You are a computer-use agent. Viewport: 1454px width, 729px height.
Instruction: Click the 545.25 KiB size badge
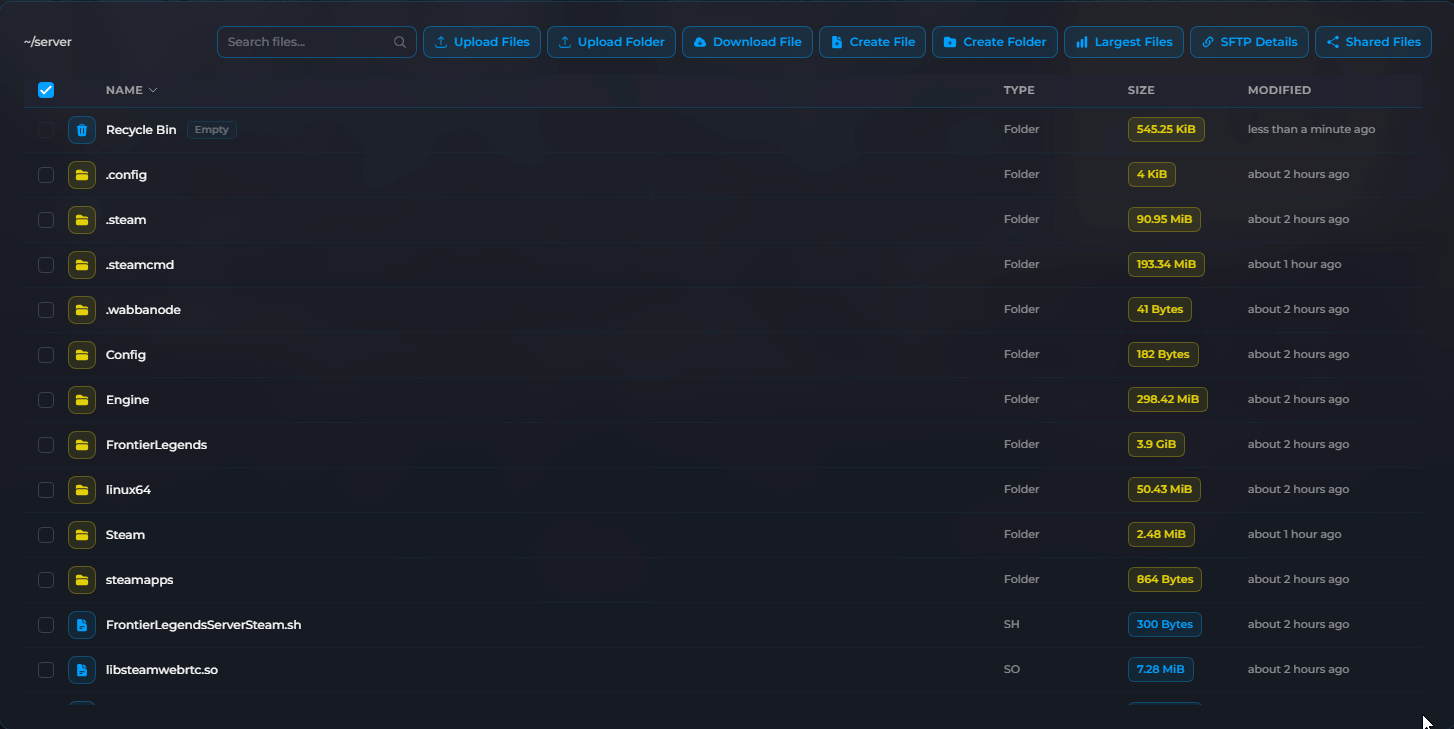coord(1166,129)
